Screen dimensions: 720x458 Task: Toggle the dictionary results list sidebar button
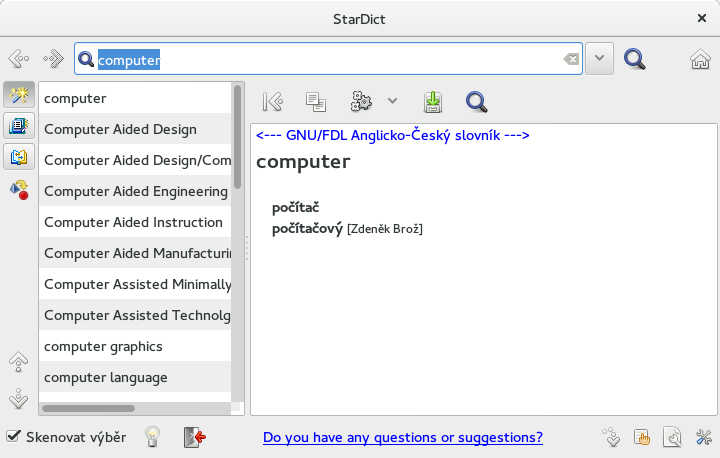pos(19,126)
